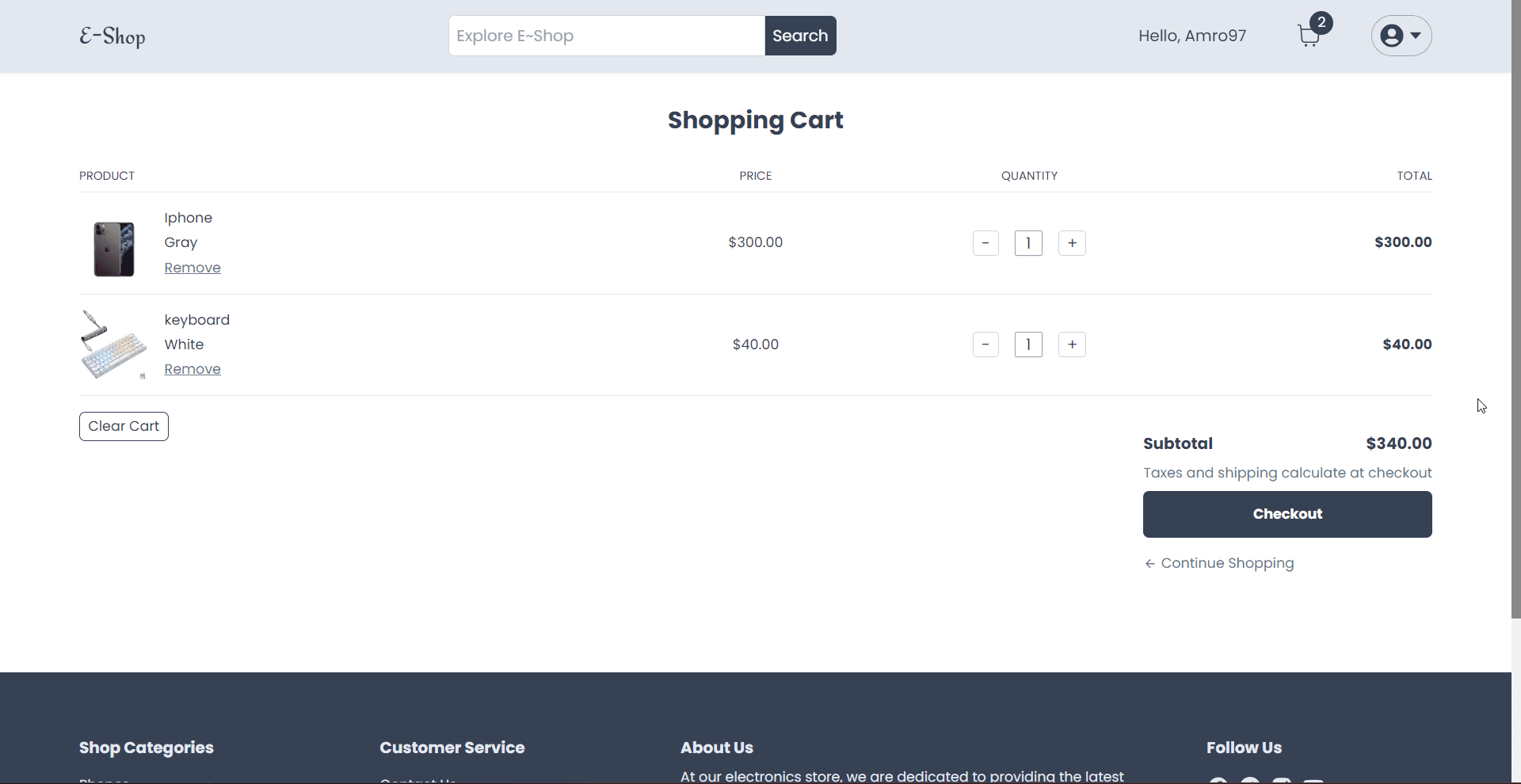
Task: Click the Iphone product thumbnail
Action: coord(114,249)
